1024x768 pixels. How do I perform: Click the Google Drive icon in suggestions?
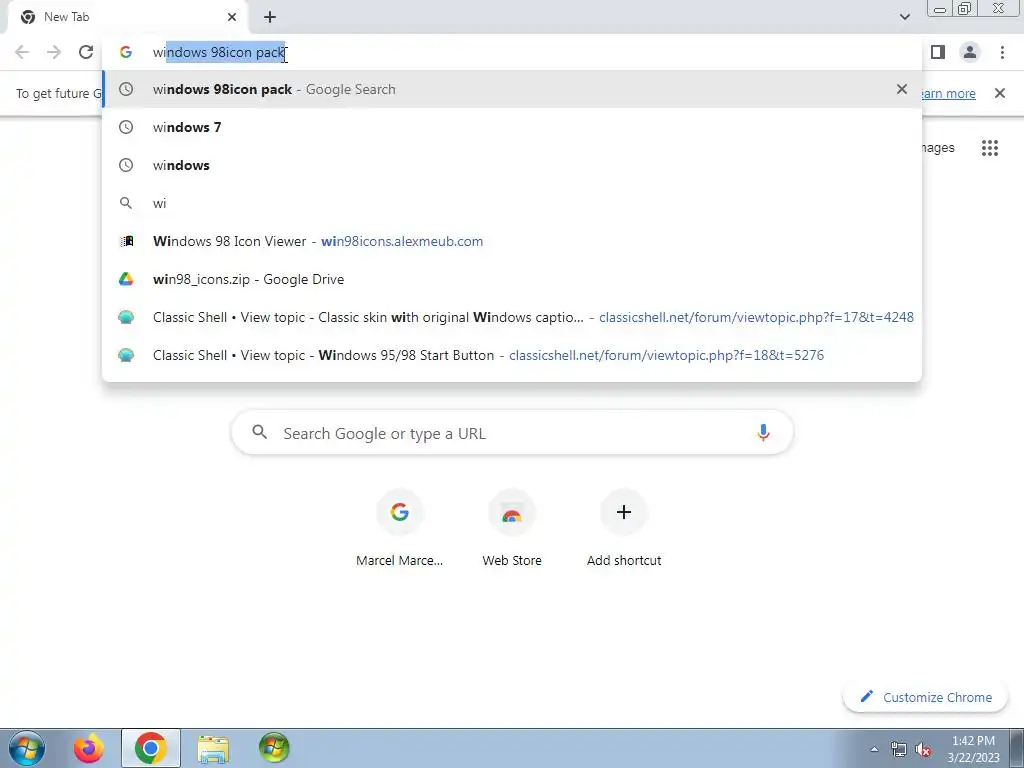[x=126, y=279]
